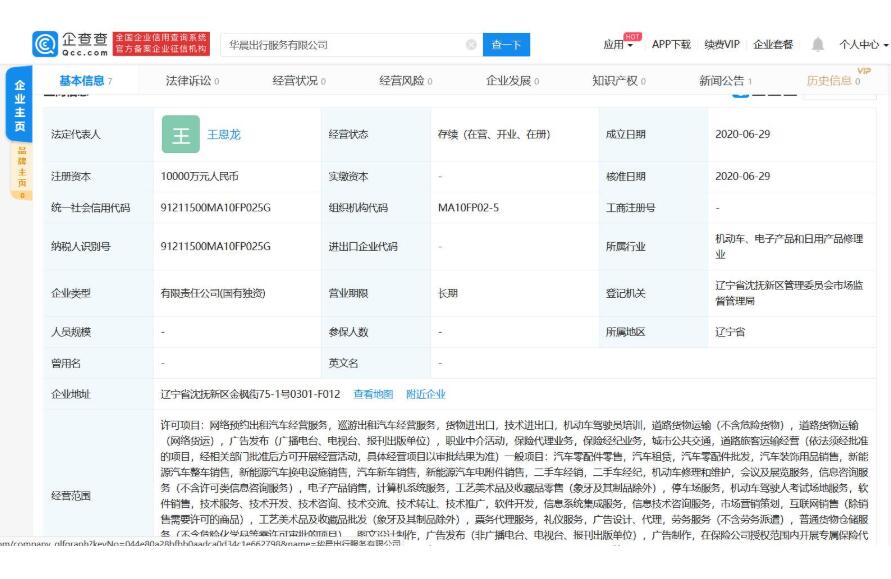
Task: Click the 人员规模 label
Action: pos(70,332)
